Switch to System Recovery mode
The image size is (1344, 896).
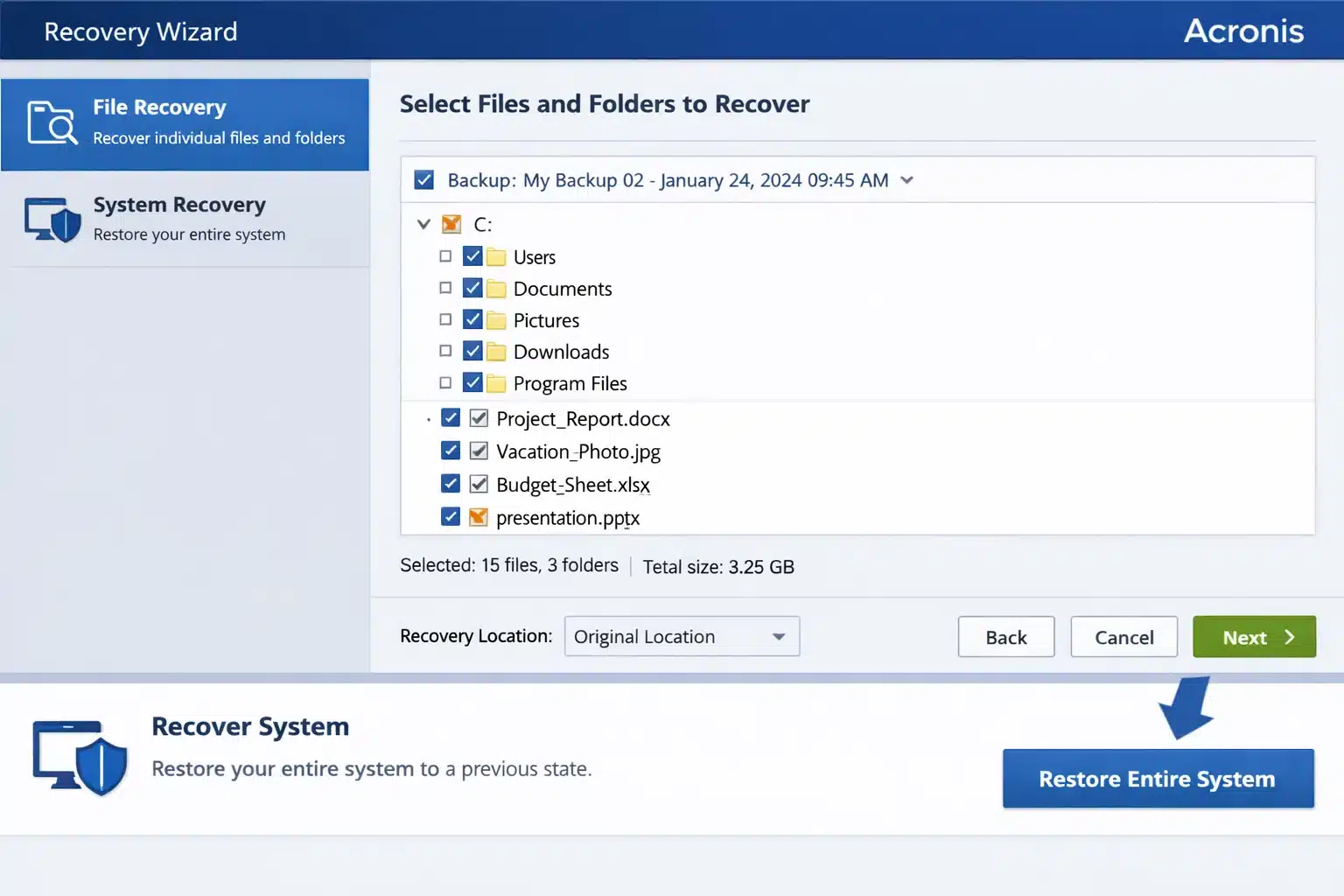click(179, 218)
